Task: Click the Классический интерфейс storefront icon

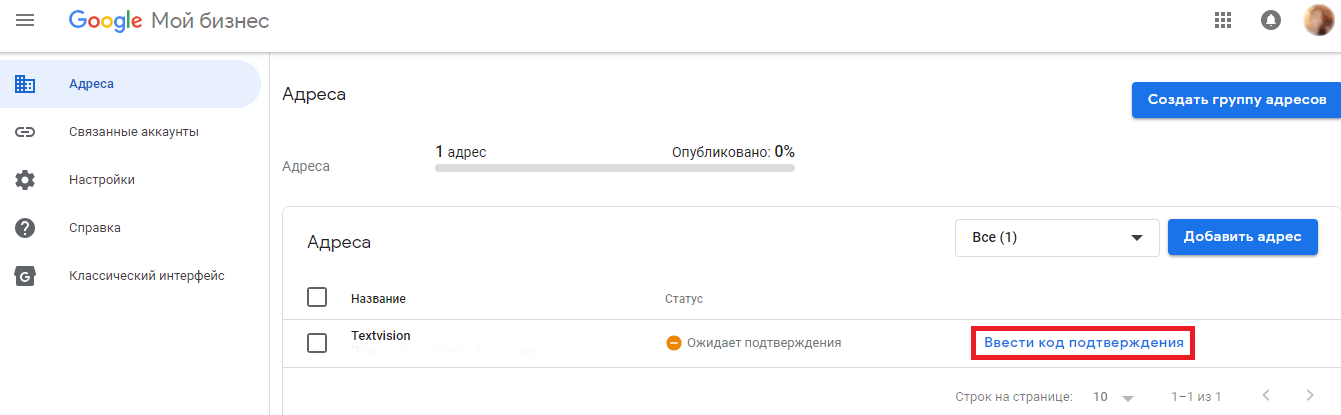Action: (25, 276)
